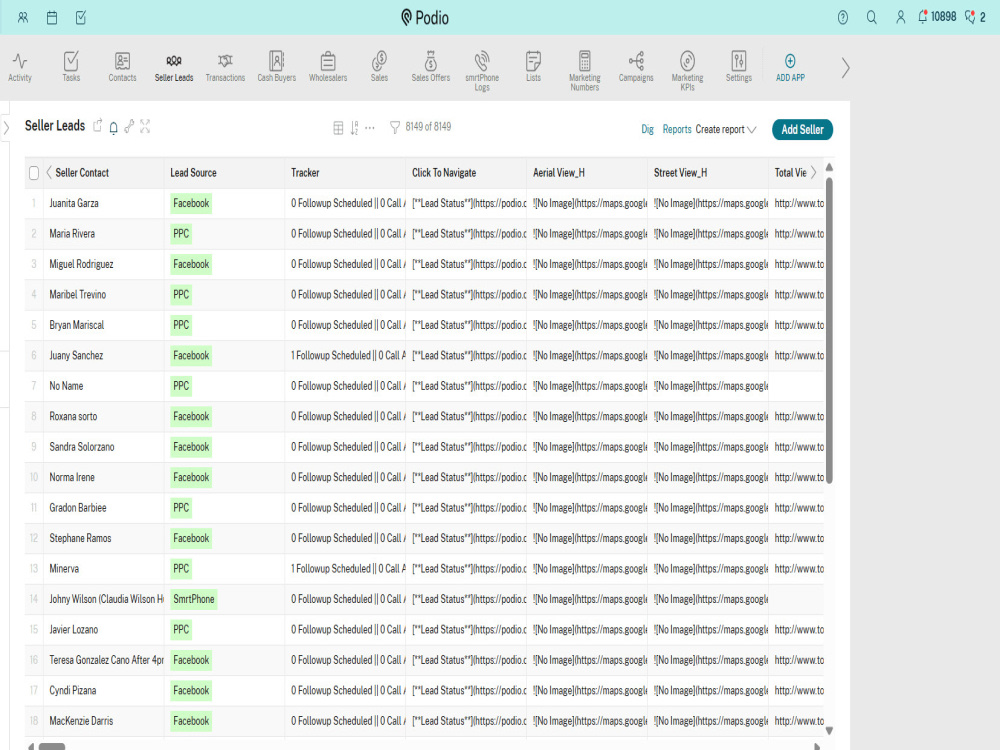Open the Marketing Numbers app
This screenshot has width=1000, height=750.
click(x=584, y=71)
